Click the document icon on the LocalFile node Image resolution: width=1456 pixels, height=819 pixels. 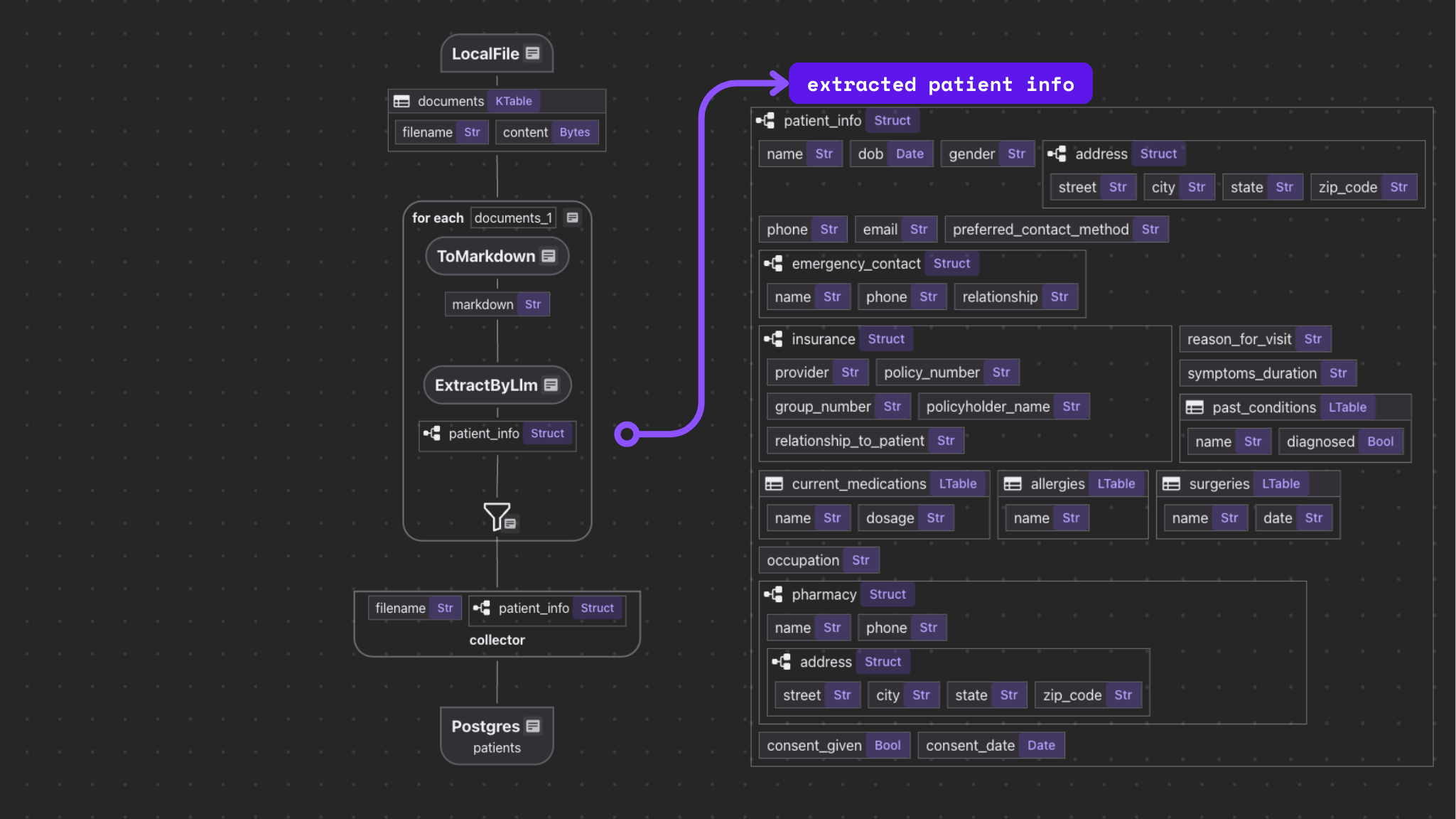click(534, 53)
